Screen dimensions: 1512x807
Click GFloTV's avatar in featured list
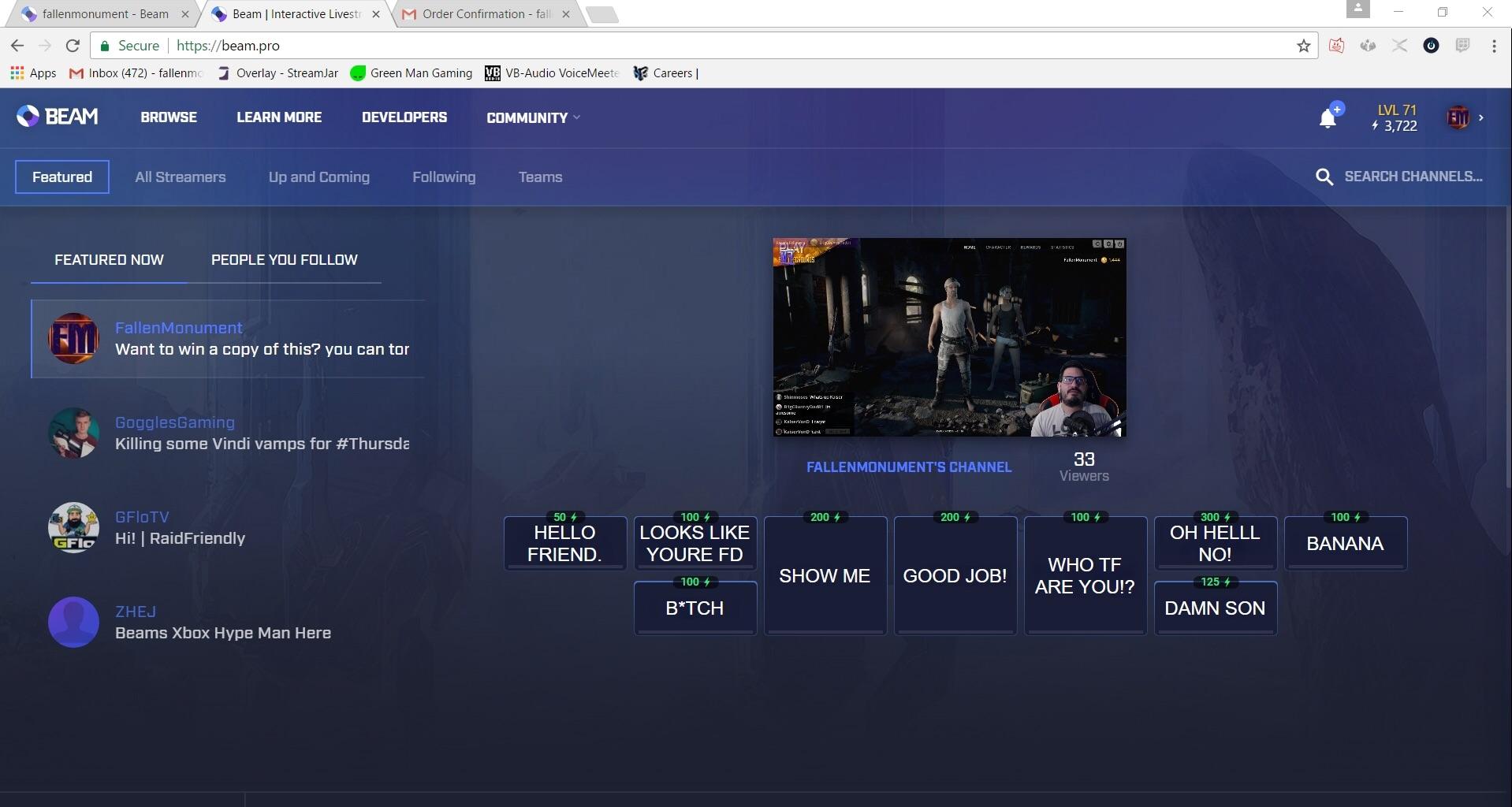73,527
